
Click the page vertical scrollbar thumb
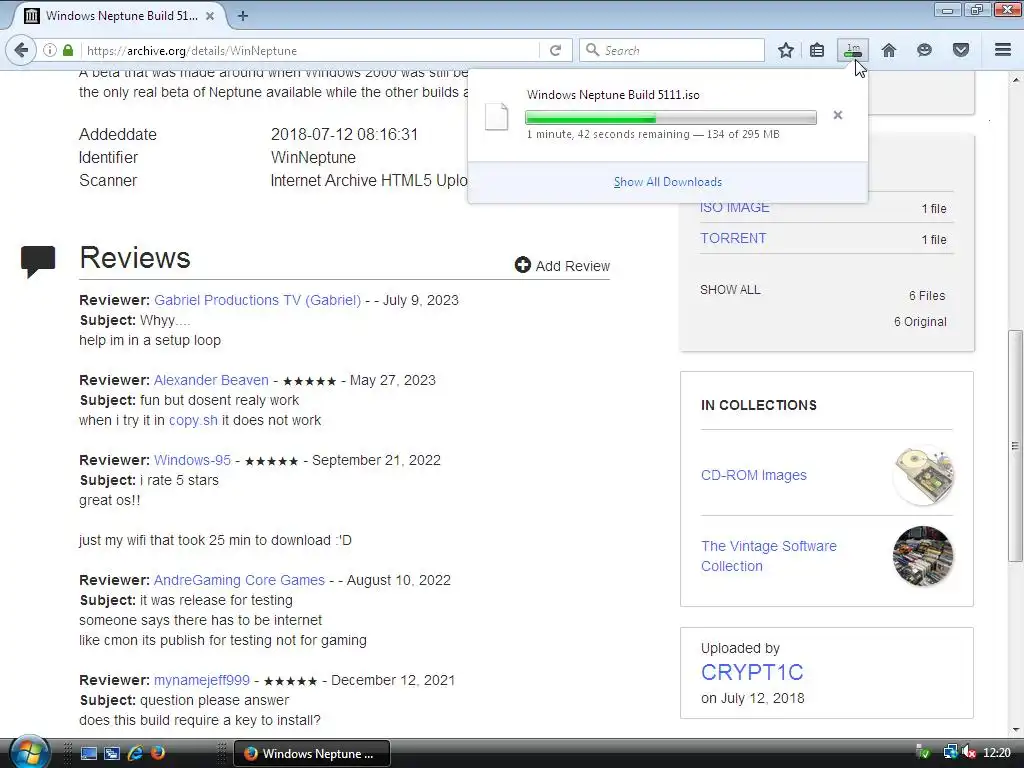(1015, 445)
